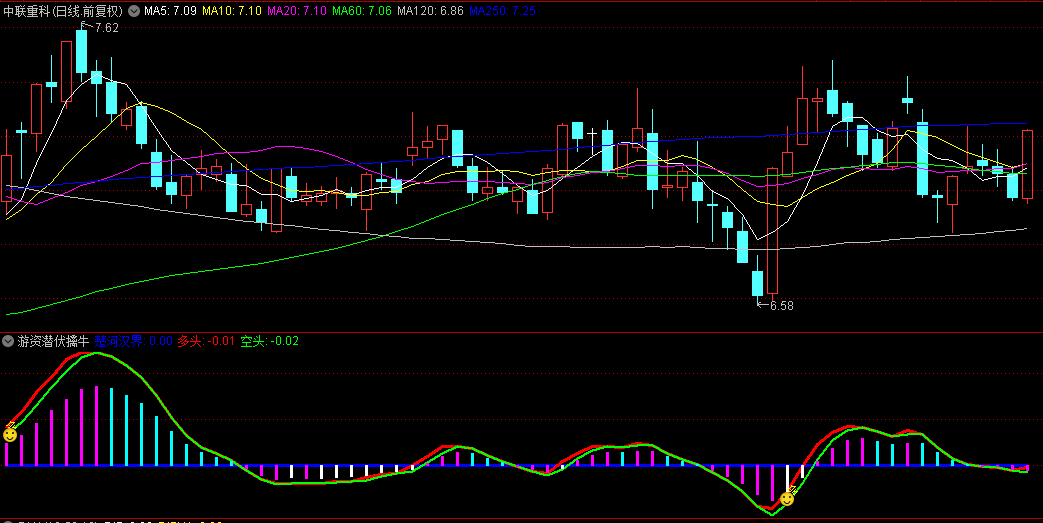
Task: Click the green MA60: 7.06 label
Action: pyautogui.click(x=362, y=12)
